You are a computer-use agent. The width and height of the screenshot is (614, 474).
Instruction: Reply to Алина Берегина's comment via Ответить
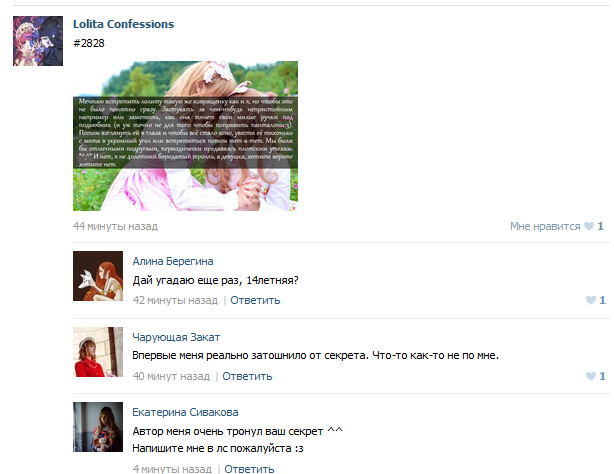click(x=255, y=300)
